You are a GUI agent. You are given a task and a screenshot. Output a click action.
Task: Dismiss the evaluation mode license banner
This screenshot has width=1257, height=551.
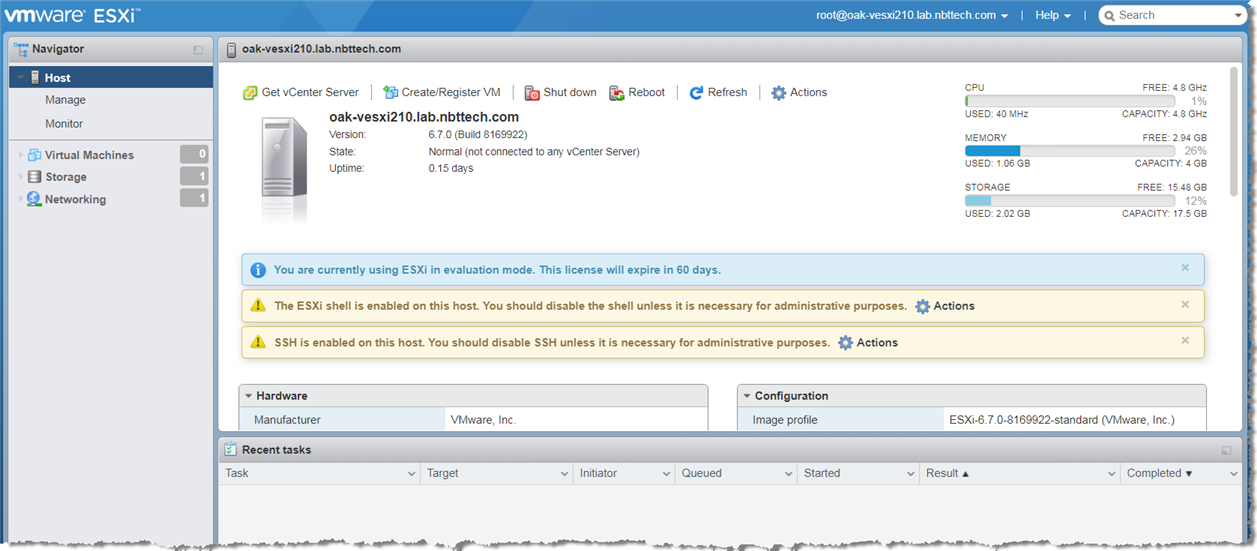coord(1185,268)
